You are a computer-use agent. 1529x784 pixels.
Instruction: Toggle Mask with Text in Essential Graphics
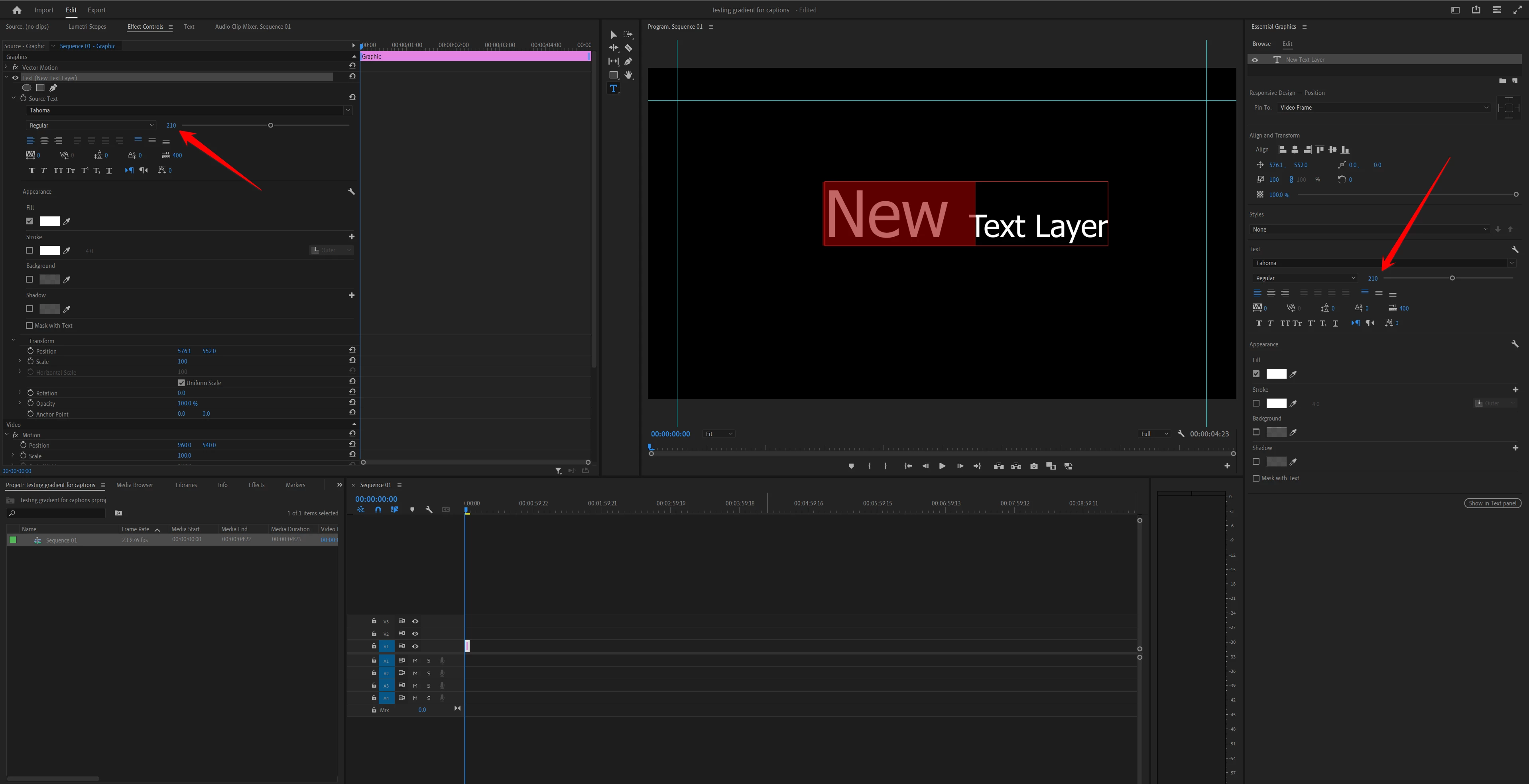pyautogui.click(x=1256, y=478)
